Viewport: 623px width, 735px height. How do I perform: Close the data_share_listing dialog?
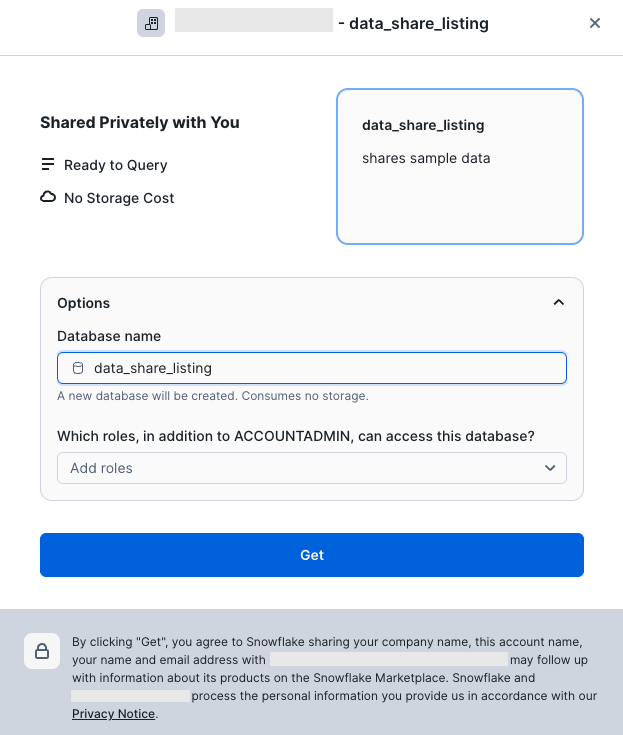coord(595,23)
